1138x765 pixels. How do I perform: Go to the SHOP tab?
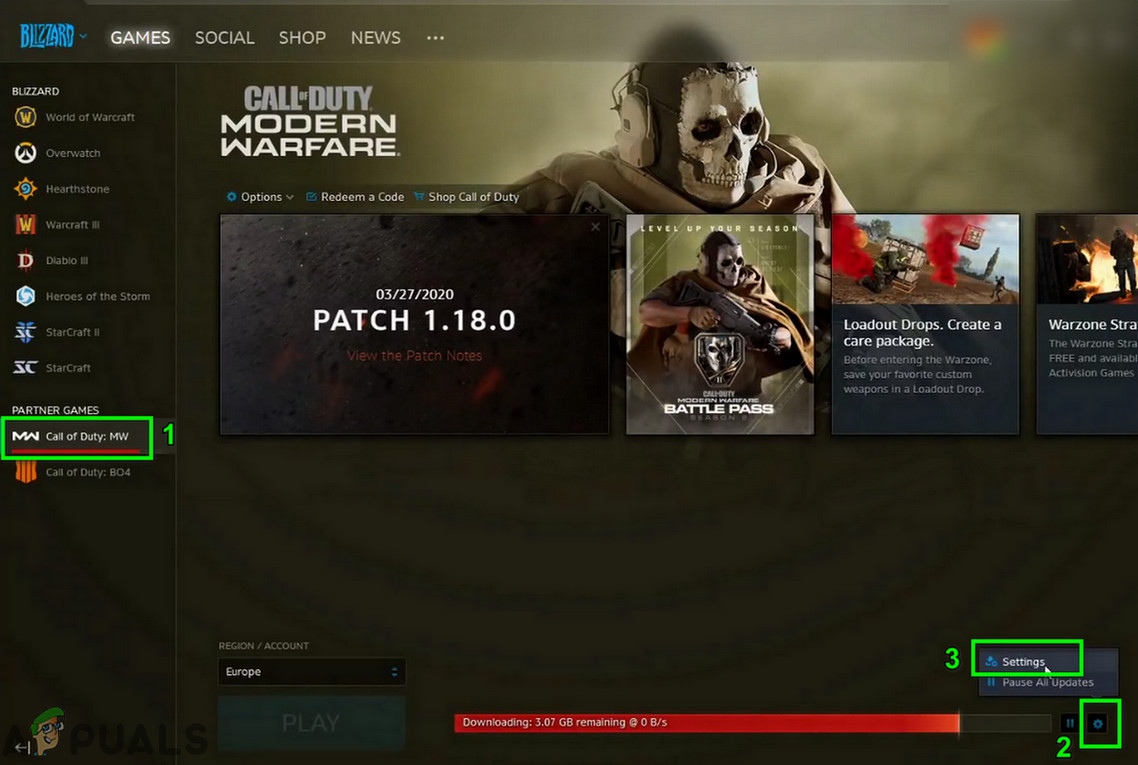302,38
